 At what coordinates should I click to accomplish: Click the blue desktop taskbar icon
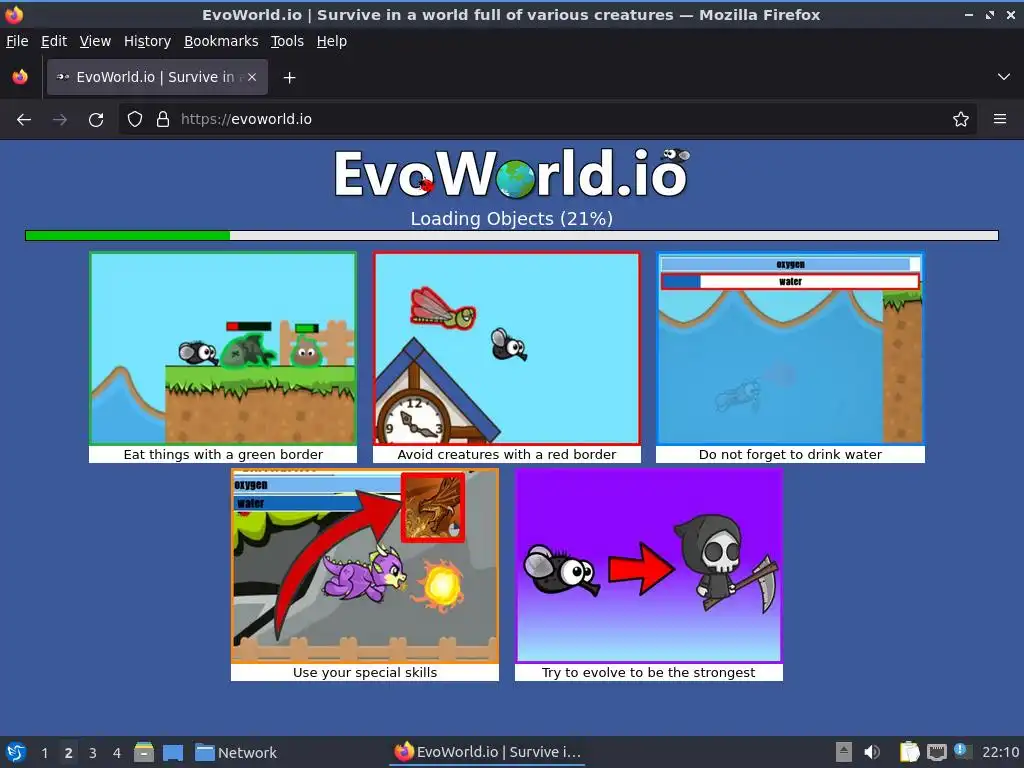tap(173, 753)
